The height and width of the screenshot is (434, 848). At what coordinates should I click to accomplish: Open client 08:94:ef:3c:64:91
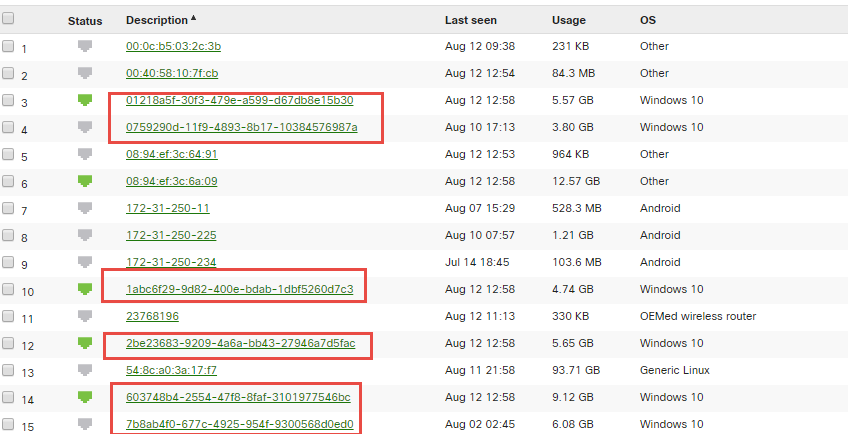click(x=171, y=154)
